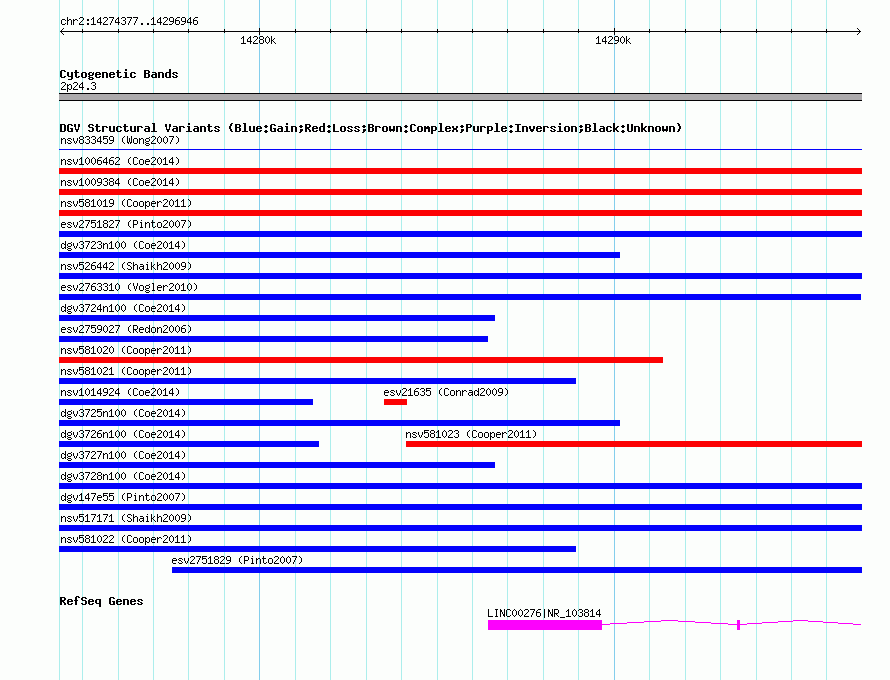Click the right arrowhead of the ruler

tap(859, 31)
